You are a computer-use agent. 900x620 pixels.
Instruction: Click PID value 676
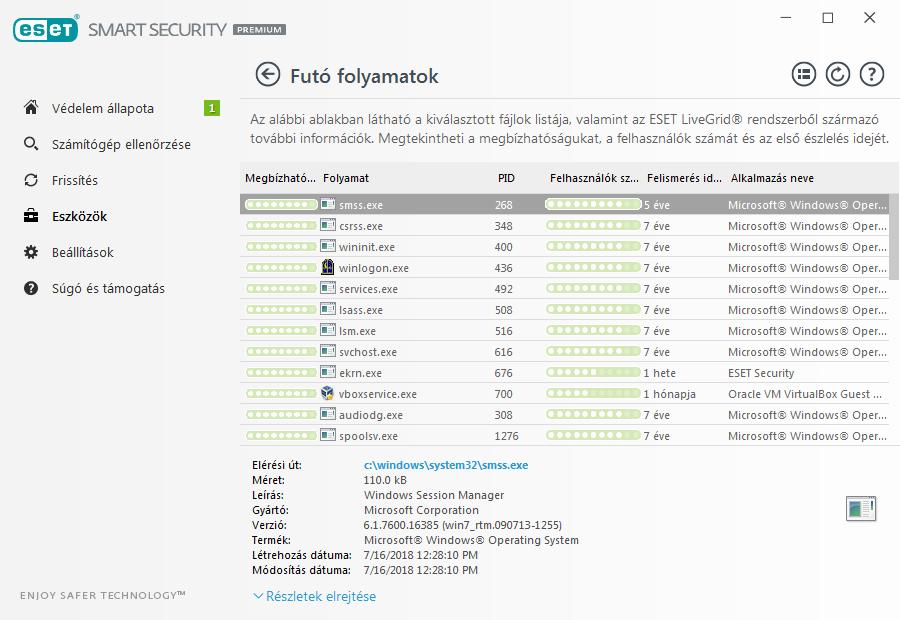point(503,373)
